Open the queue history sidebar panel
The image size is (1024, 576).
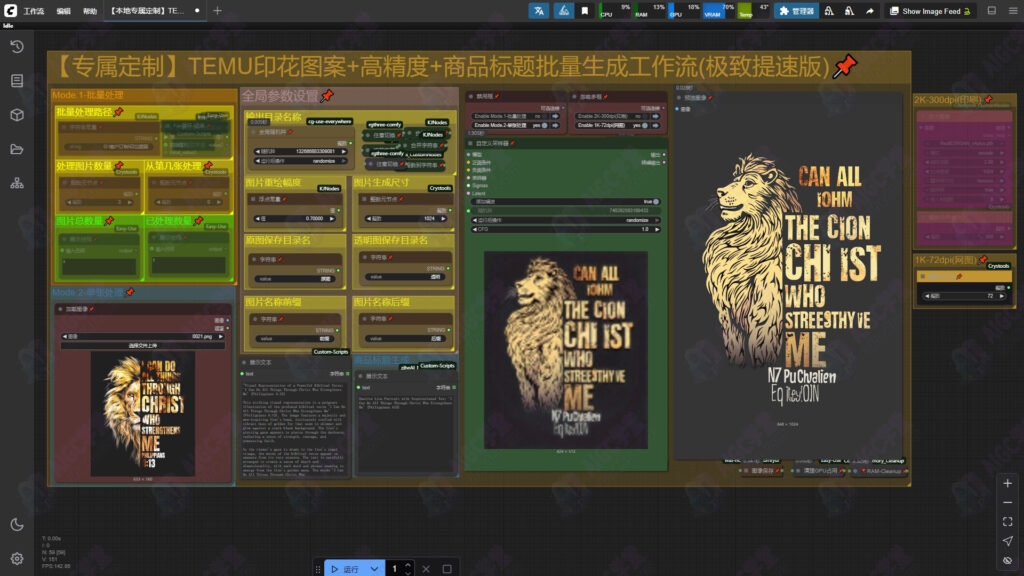point(17,46)
